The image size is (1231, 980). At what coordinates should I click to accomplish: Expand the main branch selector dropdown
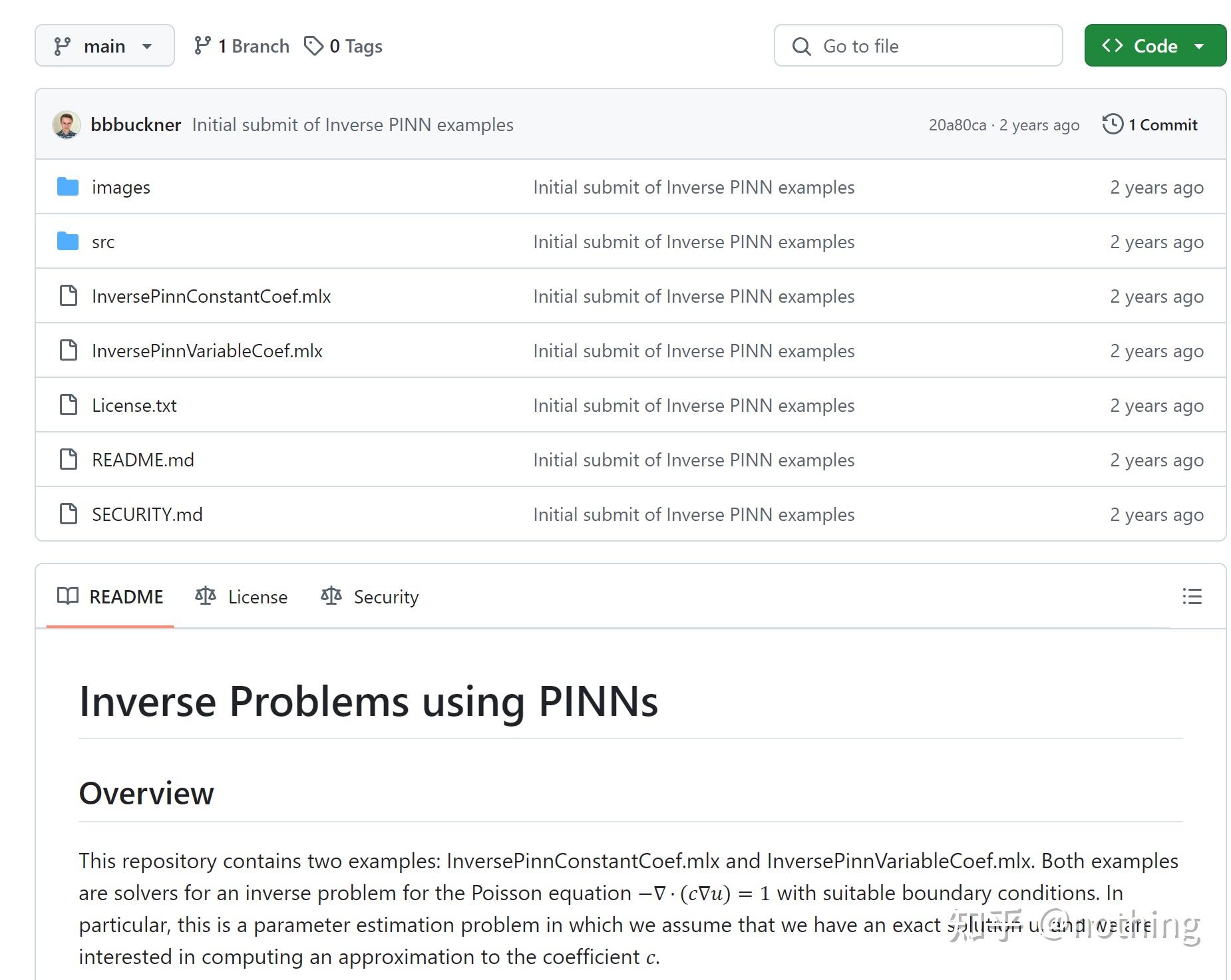coord(104,45)
